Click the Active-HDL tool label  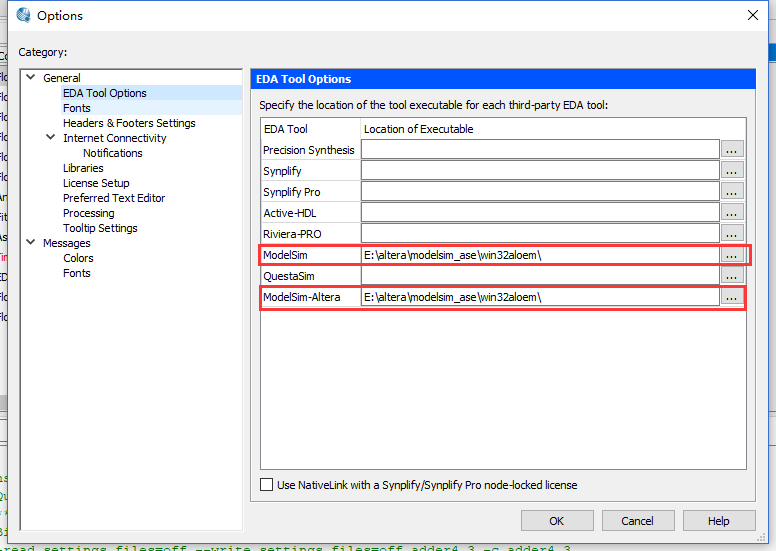pos(290,213)
